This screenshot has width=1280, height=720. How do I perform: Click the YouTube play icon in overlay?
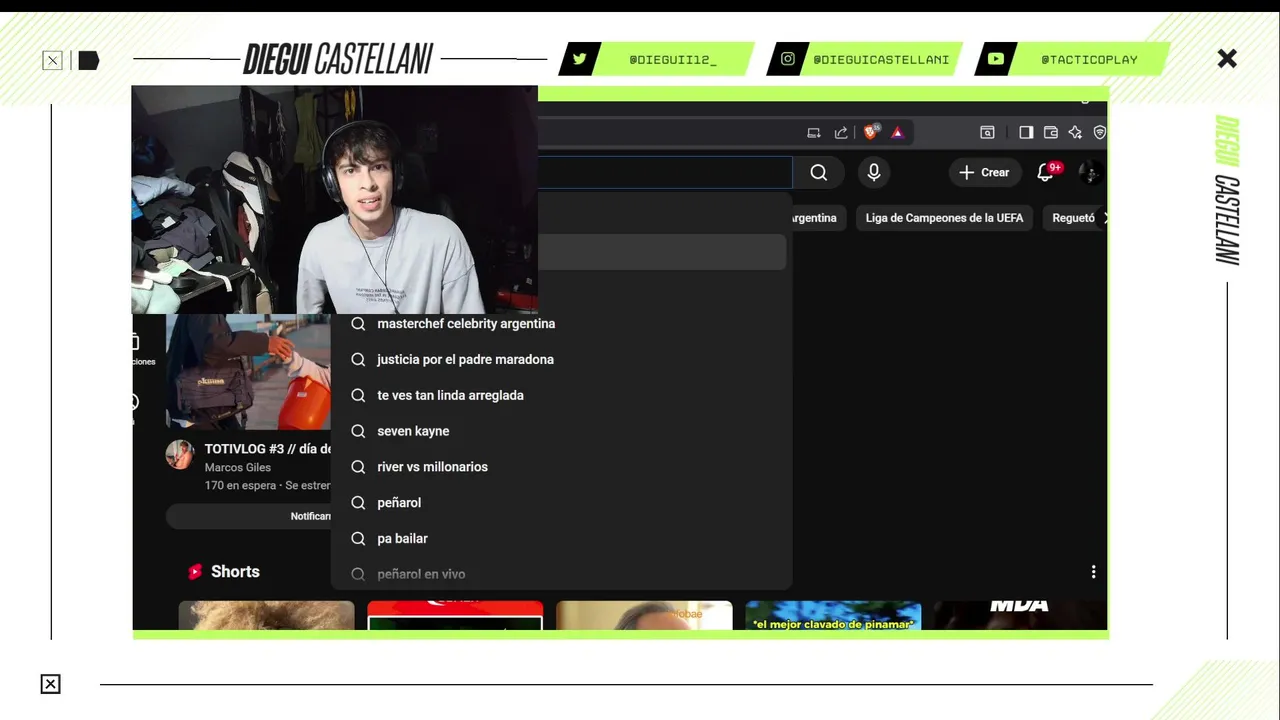click(996, 59)
